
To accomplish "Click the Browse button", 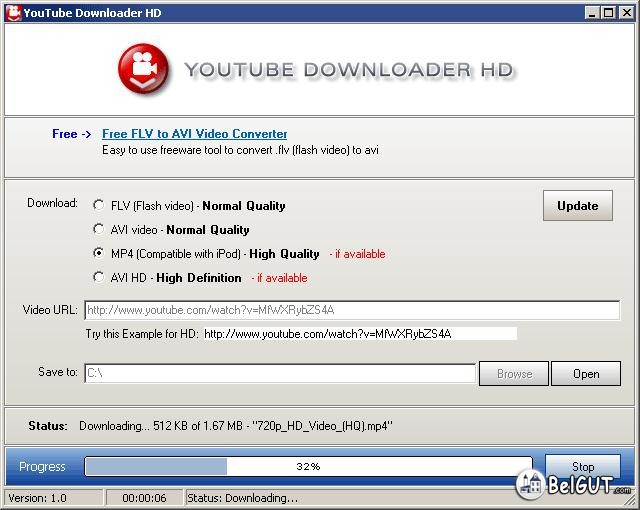I will [x=514, y=374].
